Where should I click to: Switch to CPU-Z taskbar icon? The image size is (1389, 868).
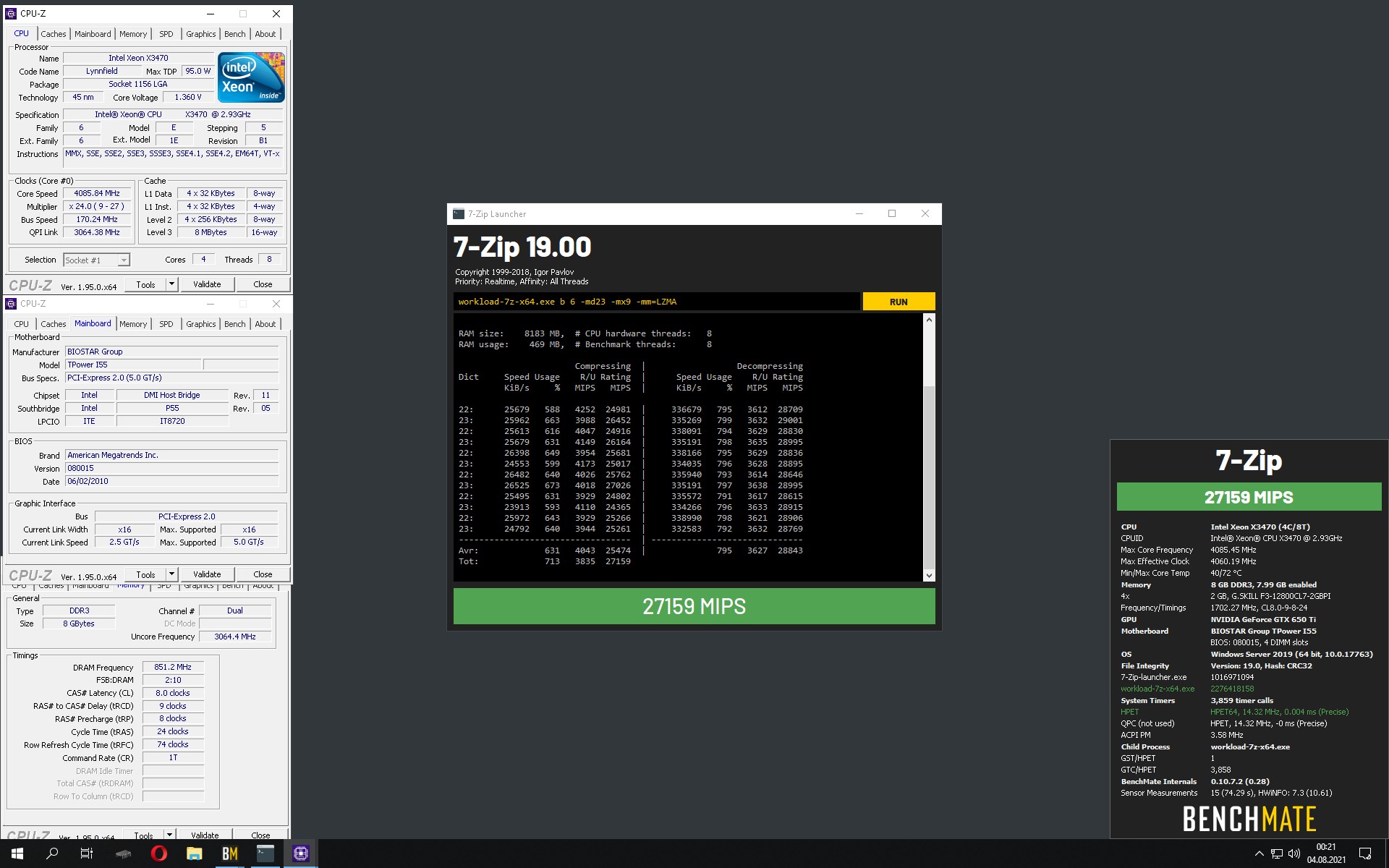click(x=300, y=854)
